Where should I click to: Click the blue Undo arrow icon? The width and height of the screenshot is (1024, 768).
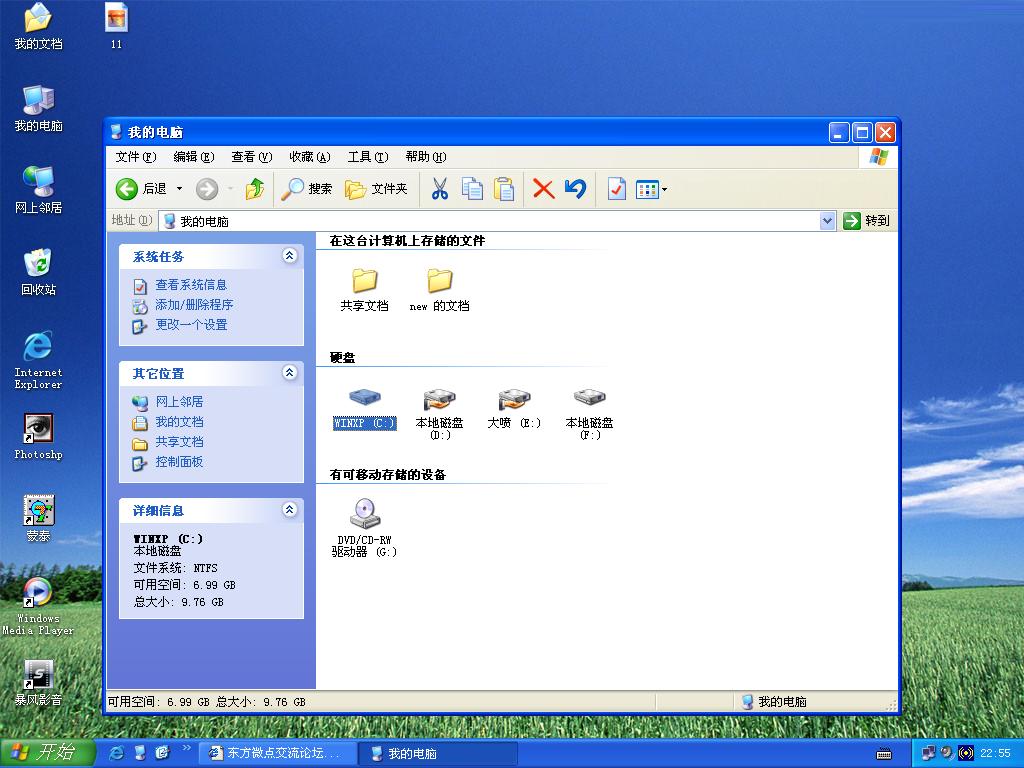coord(575,189)
